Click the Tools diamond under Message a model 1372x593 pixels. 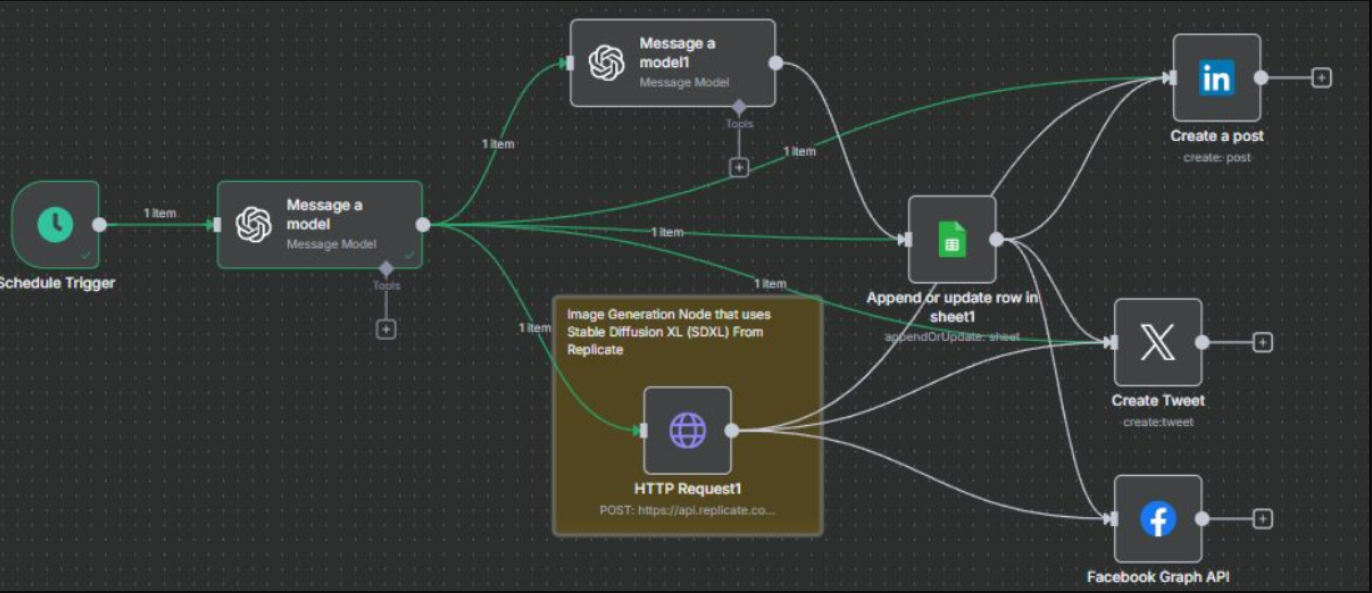[x=386, y=269]
